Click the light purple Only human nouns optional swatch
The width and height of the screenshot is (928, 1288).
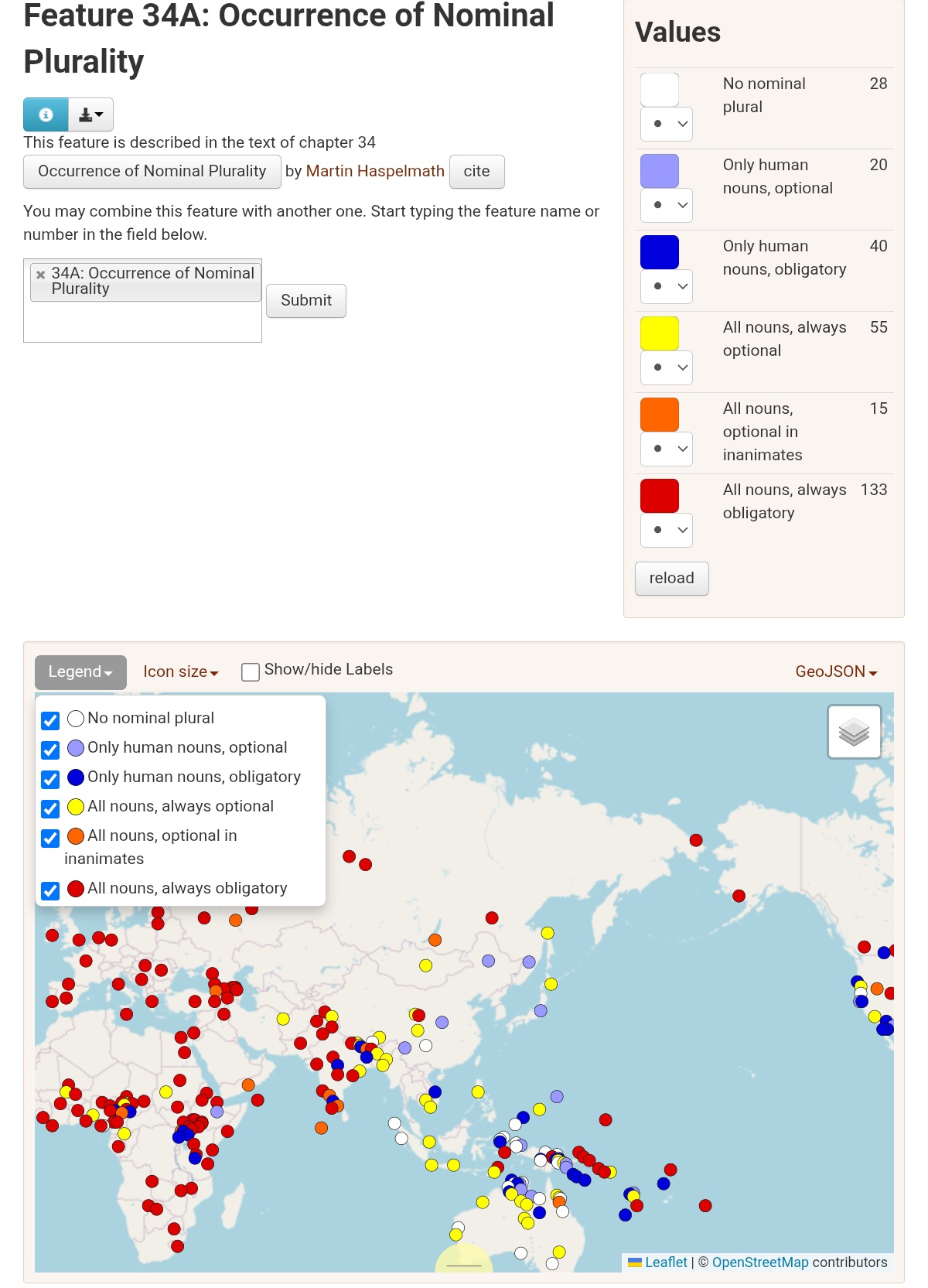pyautogui.click(x=660, y=171)
